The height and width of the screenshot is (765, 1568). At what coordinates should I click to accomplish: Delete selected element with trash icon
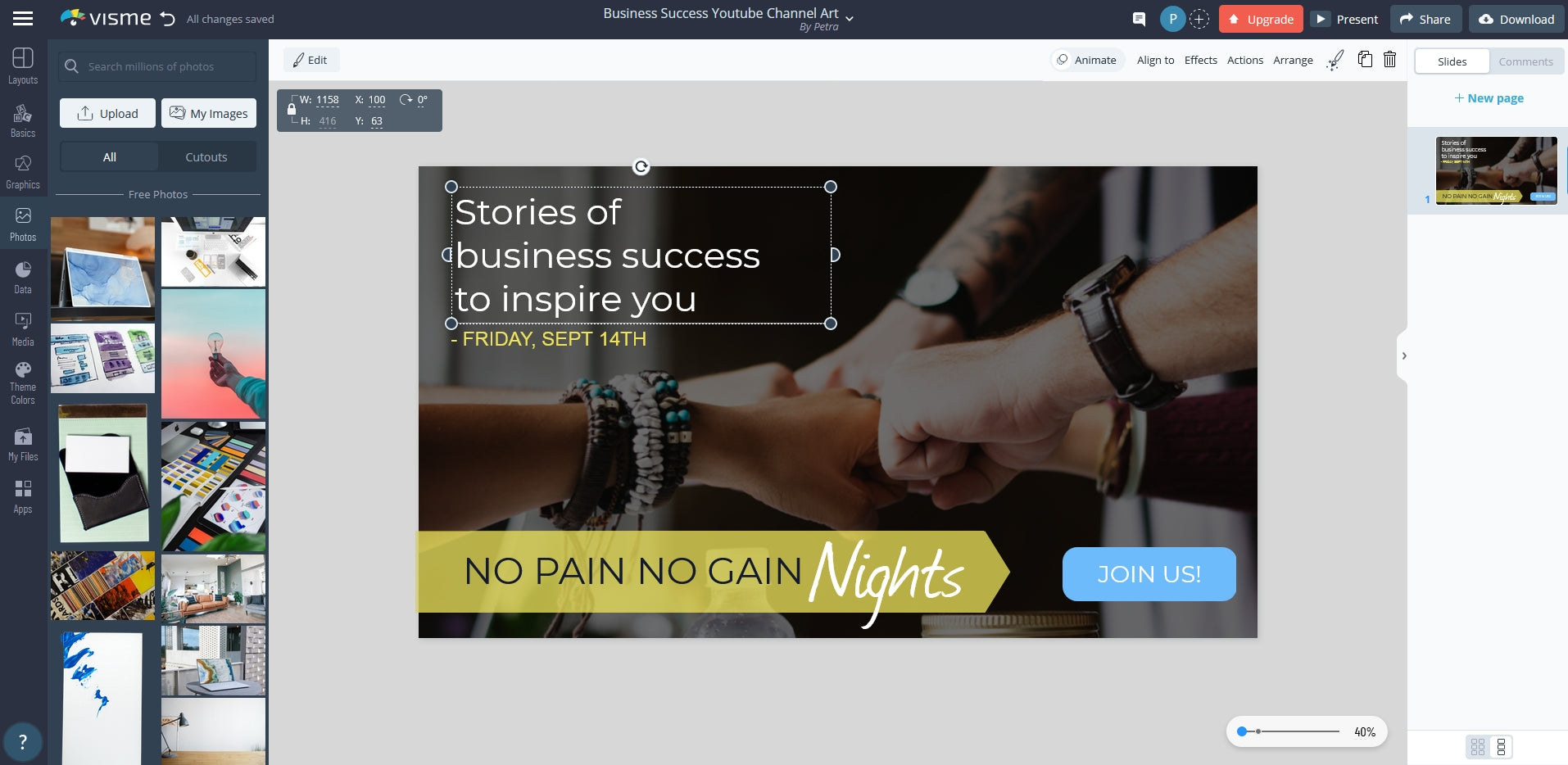coord(1389,59)
